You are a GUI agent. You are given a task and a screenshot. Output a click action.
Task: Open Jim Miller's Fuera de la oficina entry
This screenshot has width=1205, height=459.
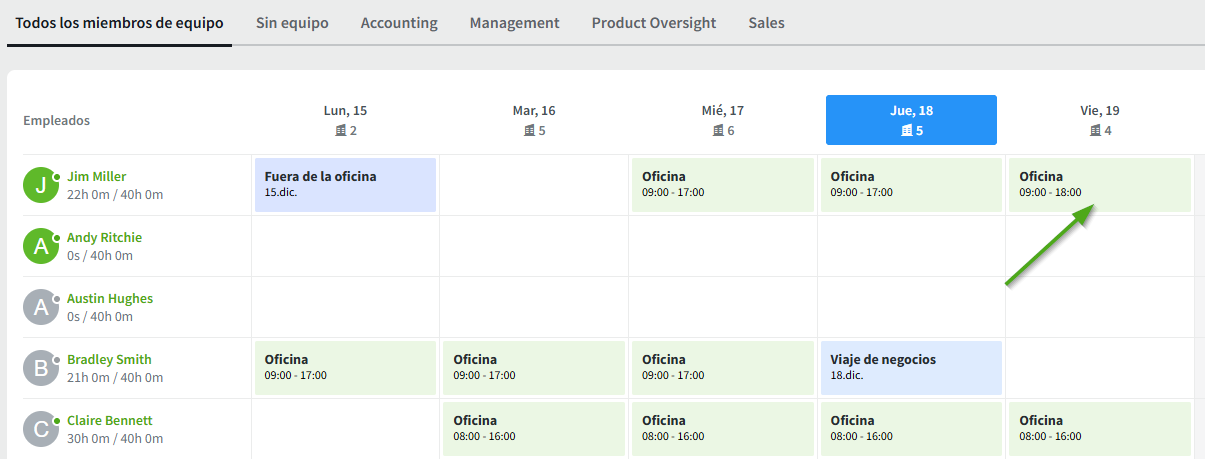[345, 184]
